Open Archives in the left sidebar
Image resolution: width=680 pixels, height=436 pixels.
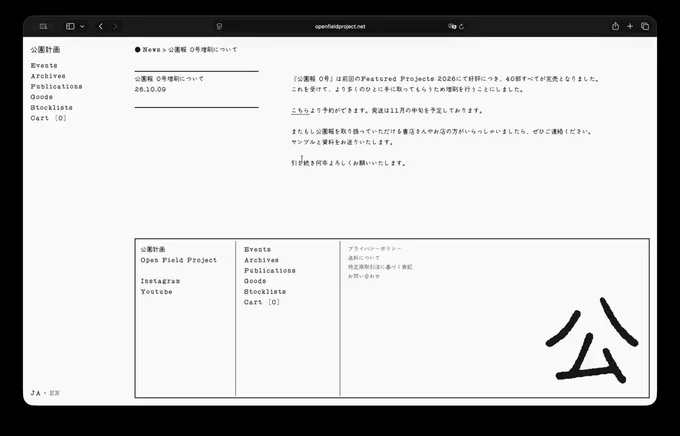(x=48, y=76)
